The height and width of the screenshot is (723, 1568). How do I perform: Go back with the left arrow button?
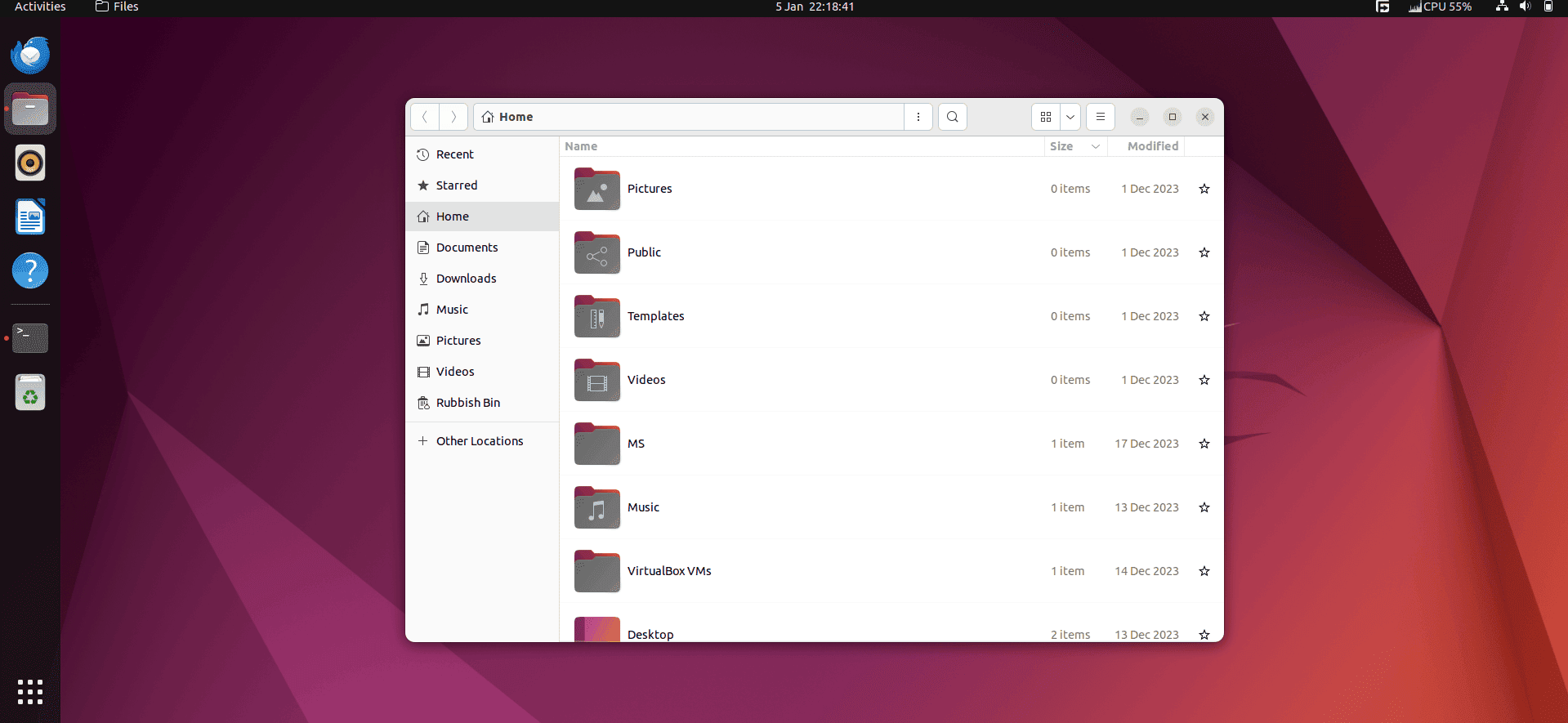[425, 117]
